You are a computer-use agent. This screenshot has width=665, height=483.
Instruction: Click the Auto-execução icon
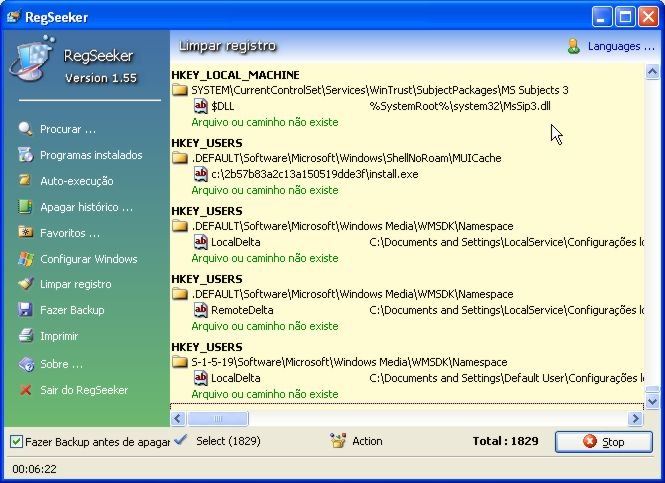click(x=25, y=181)
